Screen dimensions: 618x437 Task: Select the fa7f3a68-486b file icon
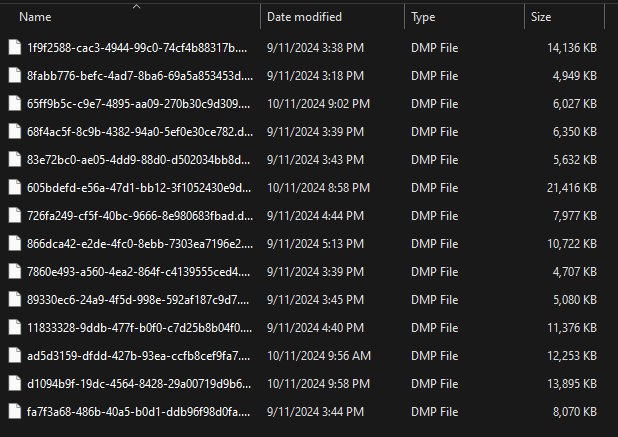pos(15,411)
